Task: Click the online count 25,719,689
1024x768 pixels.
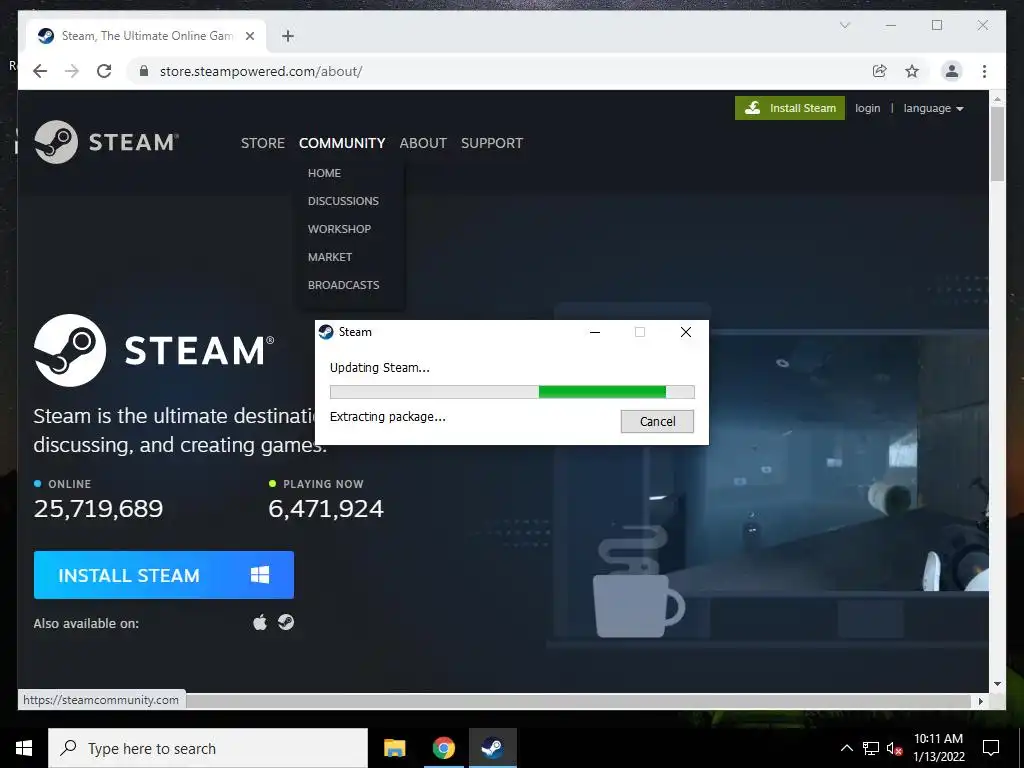Action: (x=99, y=509)
